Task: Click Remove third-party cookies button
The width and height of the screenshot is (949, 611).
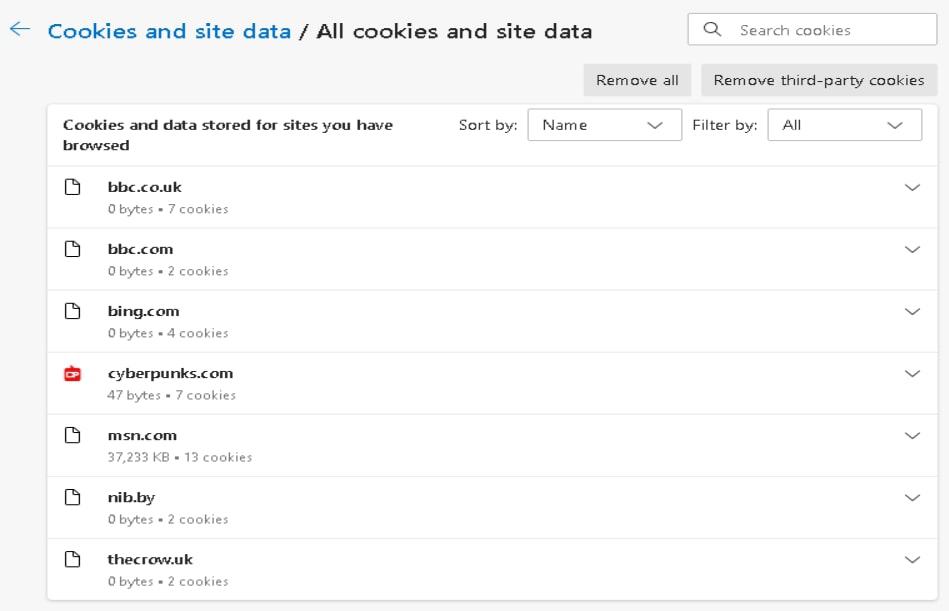Action: click(x=819, y=80)
